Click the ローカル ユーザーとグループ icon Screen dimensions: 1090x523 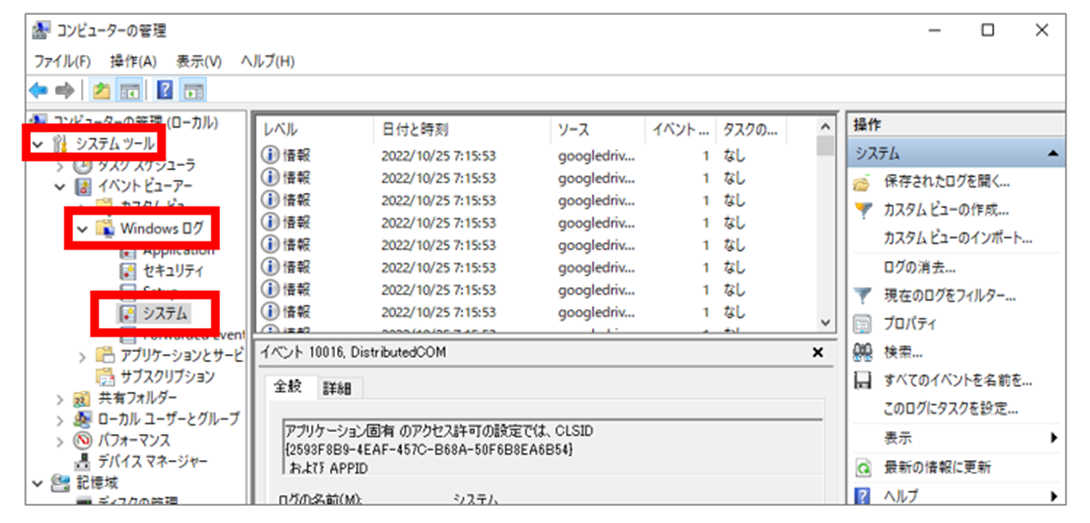point(83,419)
